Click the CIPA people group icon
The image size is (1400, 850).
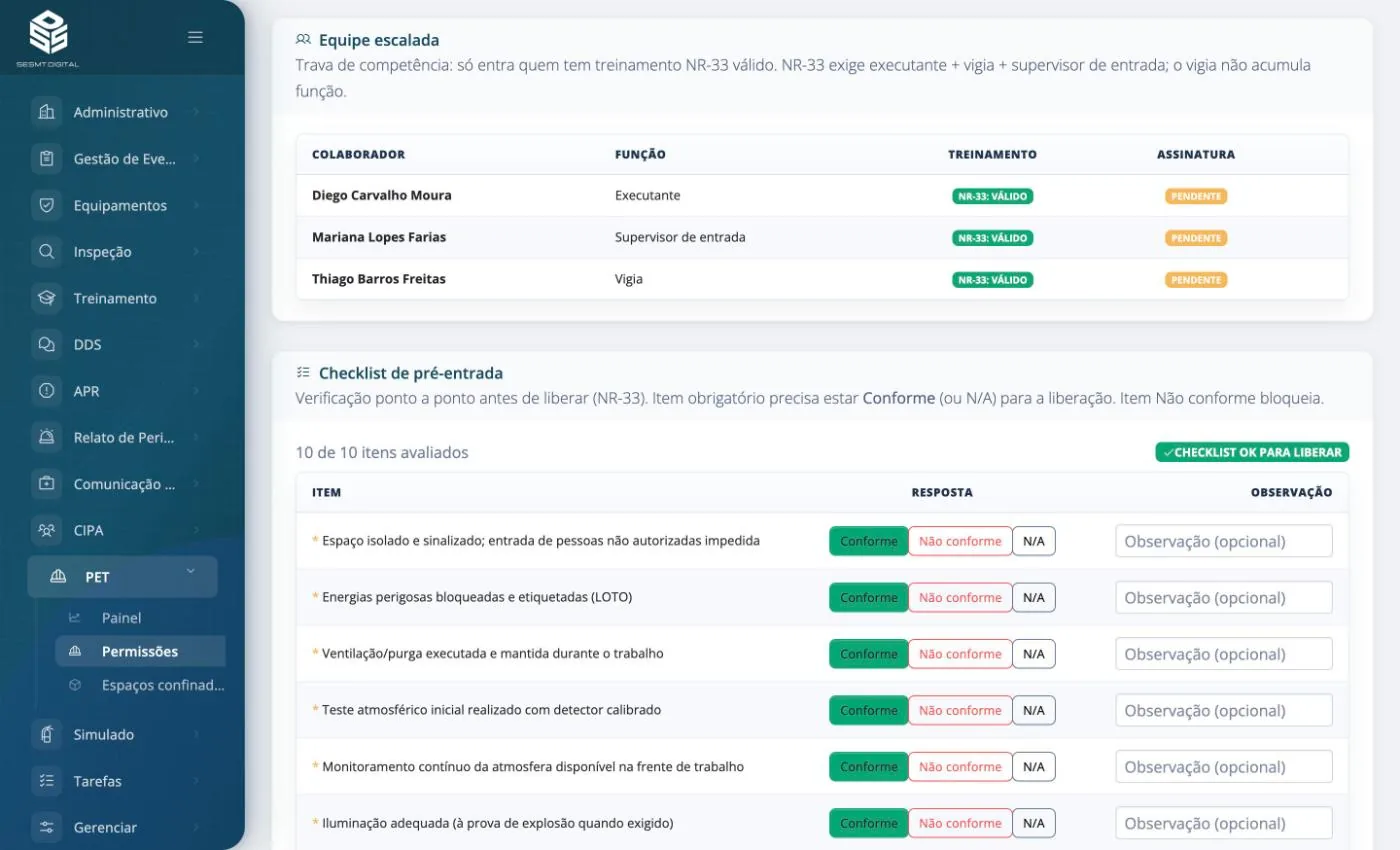coord(46,530)
